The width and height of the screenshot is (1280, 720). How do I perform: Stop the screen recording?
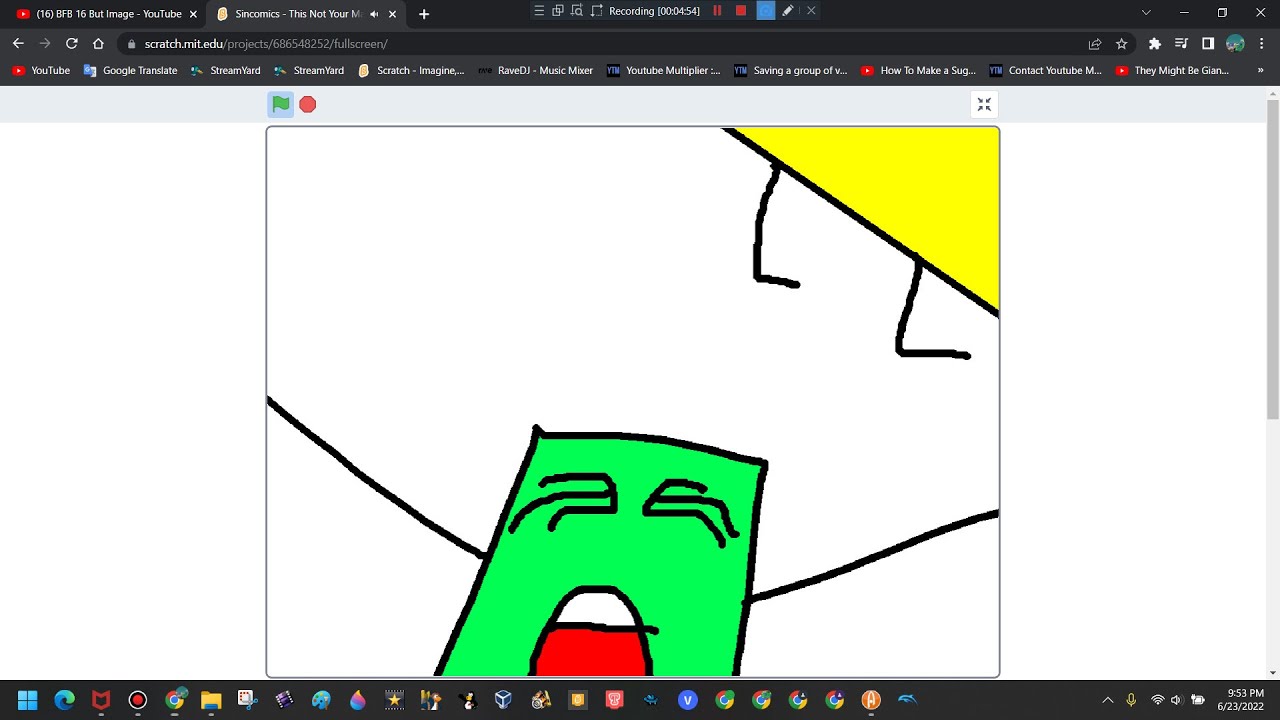coord(741,11)
